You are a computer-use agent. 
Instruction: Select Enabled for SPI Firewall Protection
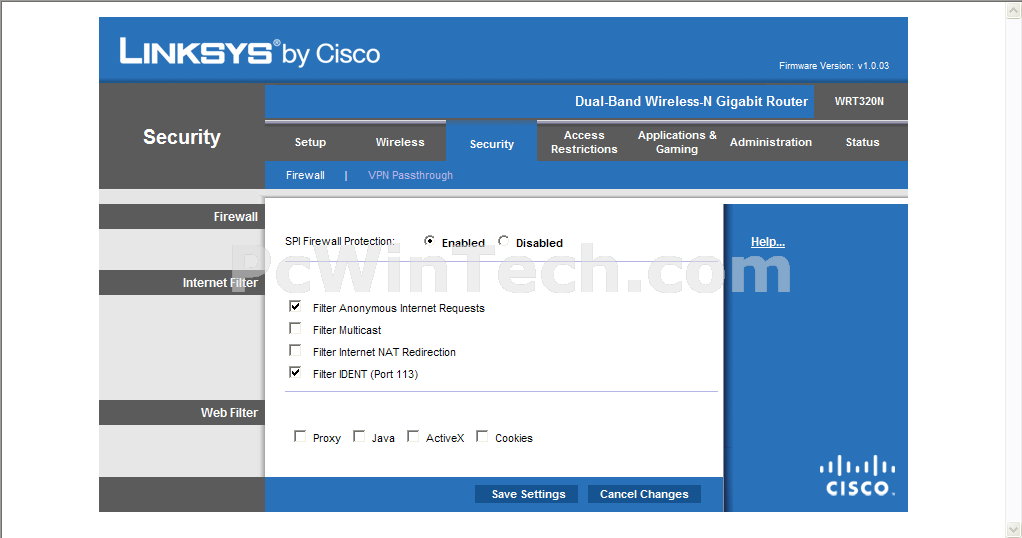(429, 241)
